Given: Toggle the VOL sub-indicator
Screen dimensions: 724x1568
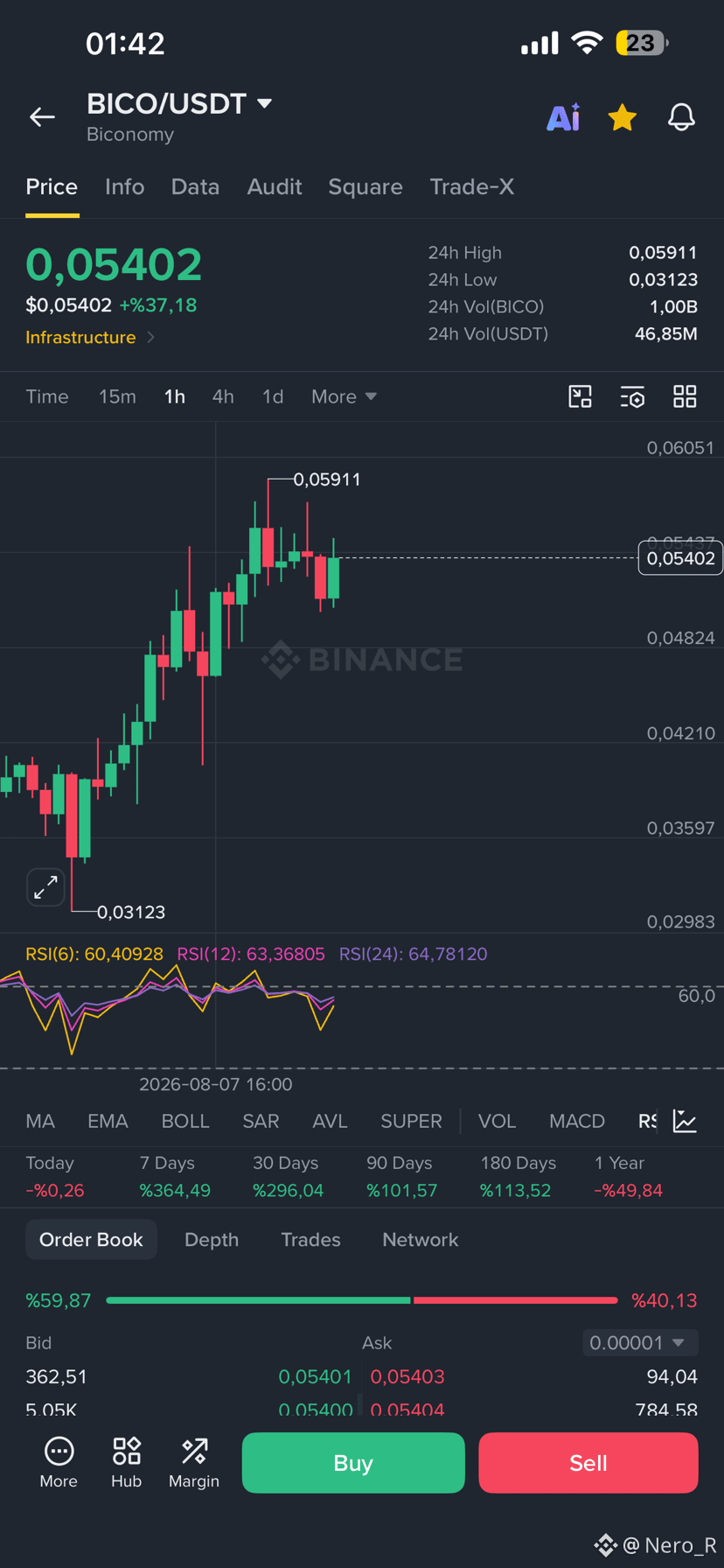Looking at the screenshot, I should point(497,1121).
